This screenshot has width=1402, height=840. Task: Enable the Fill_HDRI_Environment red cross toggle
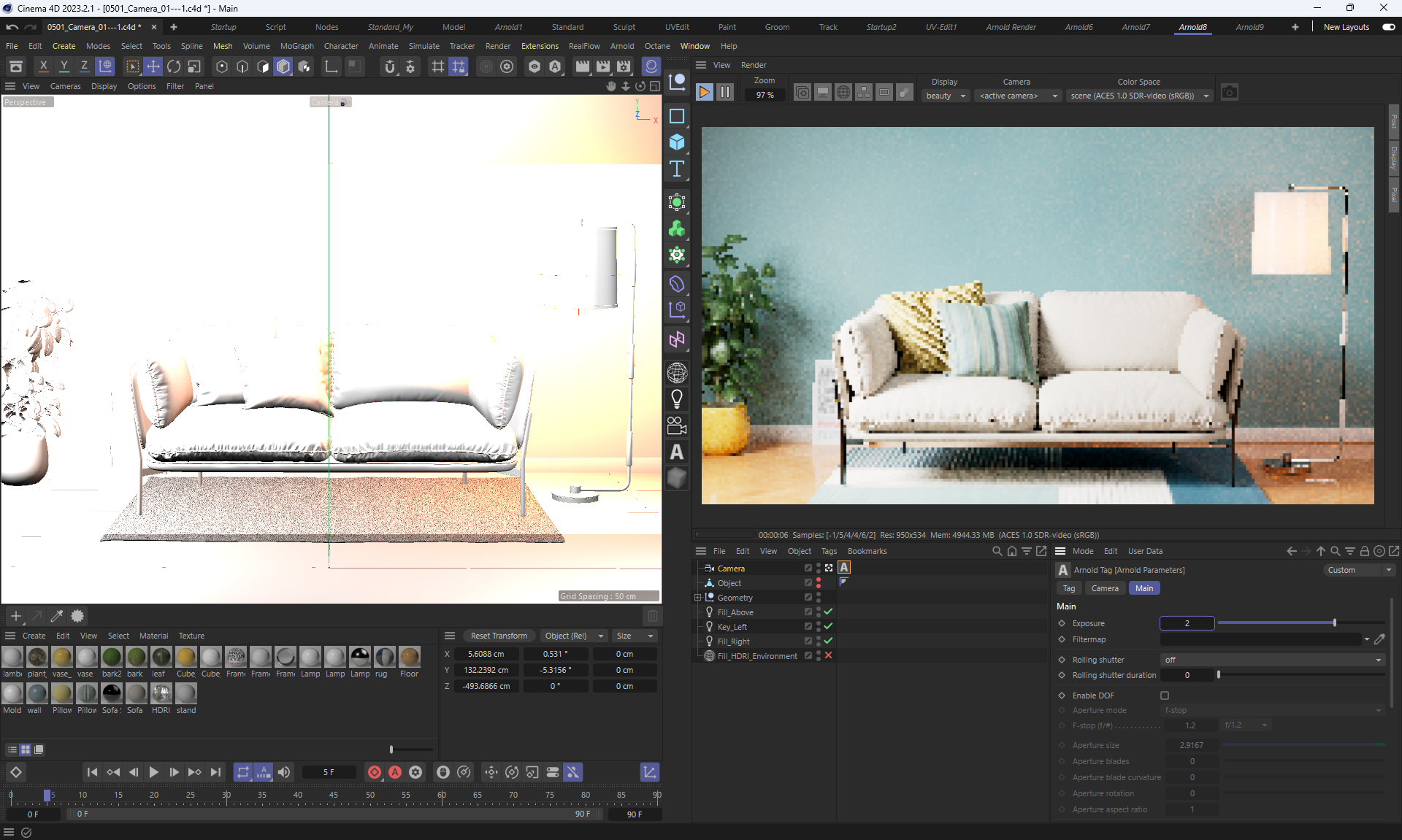click(828, 655)
